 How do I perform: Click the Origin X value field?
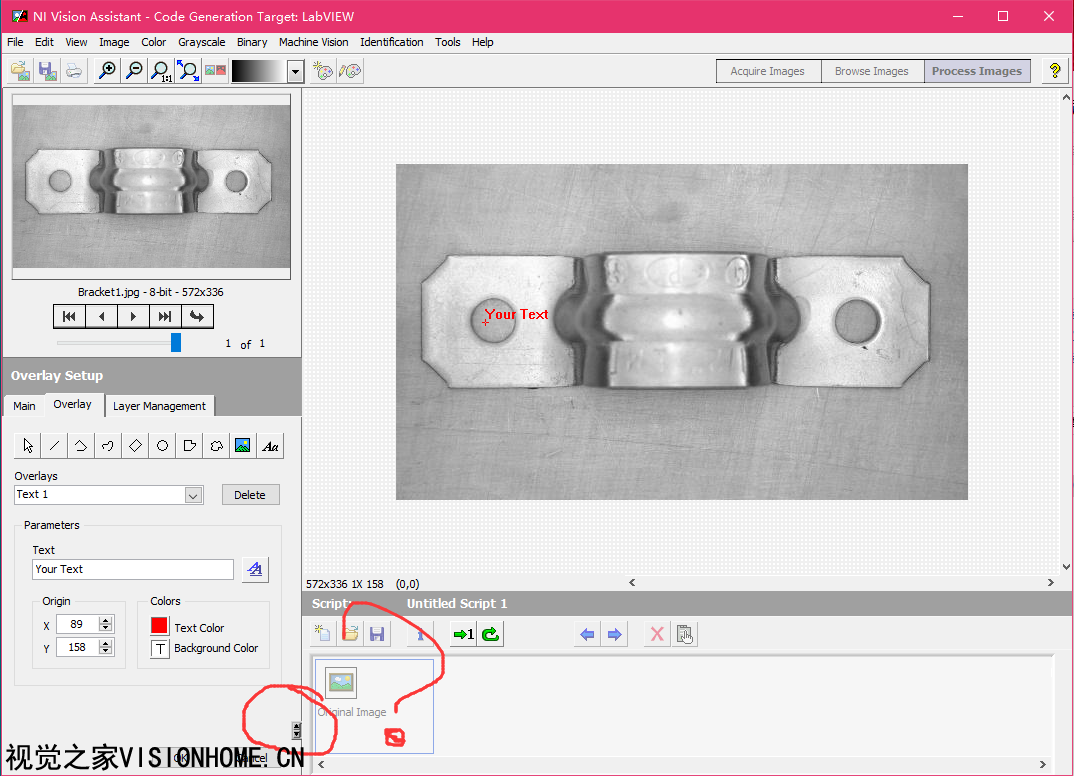coord(79,624)
